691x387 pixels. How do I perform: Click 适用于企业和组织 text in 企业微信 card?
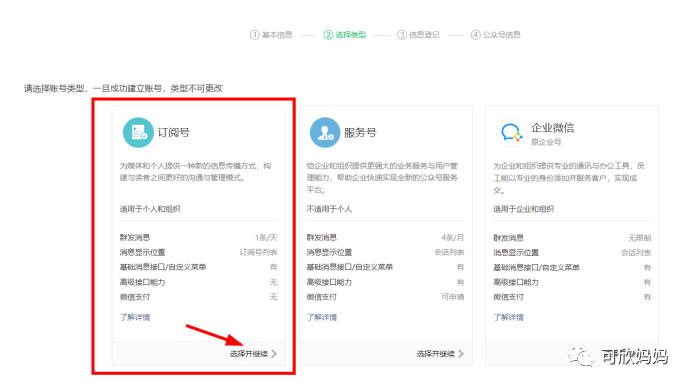524,209
